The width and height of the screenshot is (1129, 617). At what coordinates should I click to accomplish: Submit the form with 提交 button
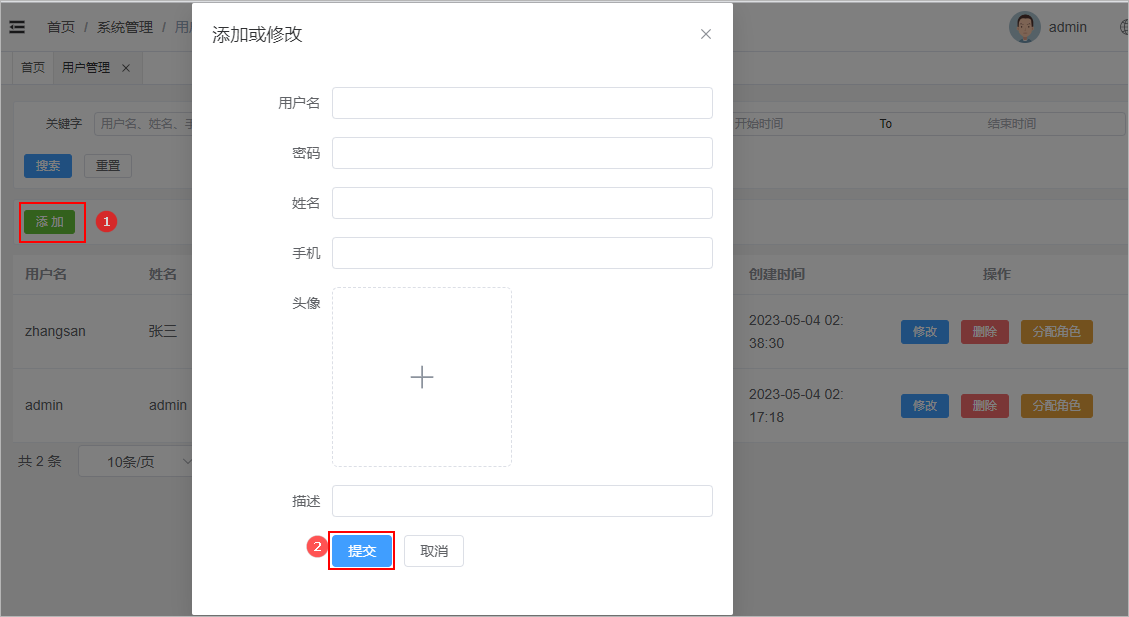click(362, 551)
